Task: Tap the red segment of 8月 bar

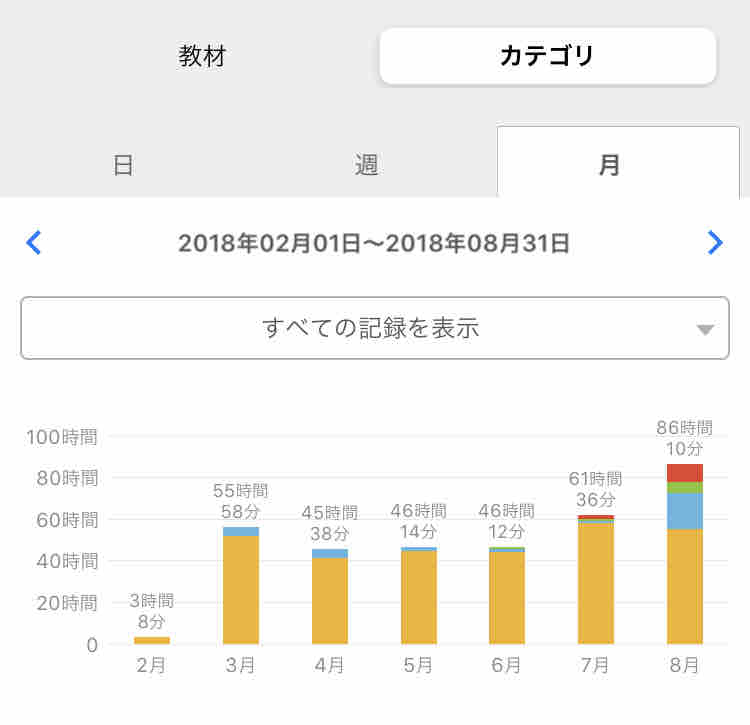Action: click(684, 473)
